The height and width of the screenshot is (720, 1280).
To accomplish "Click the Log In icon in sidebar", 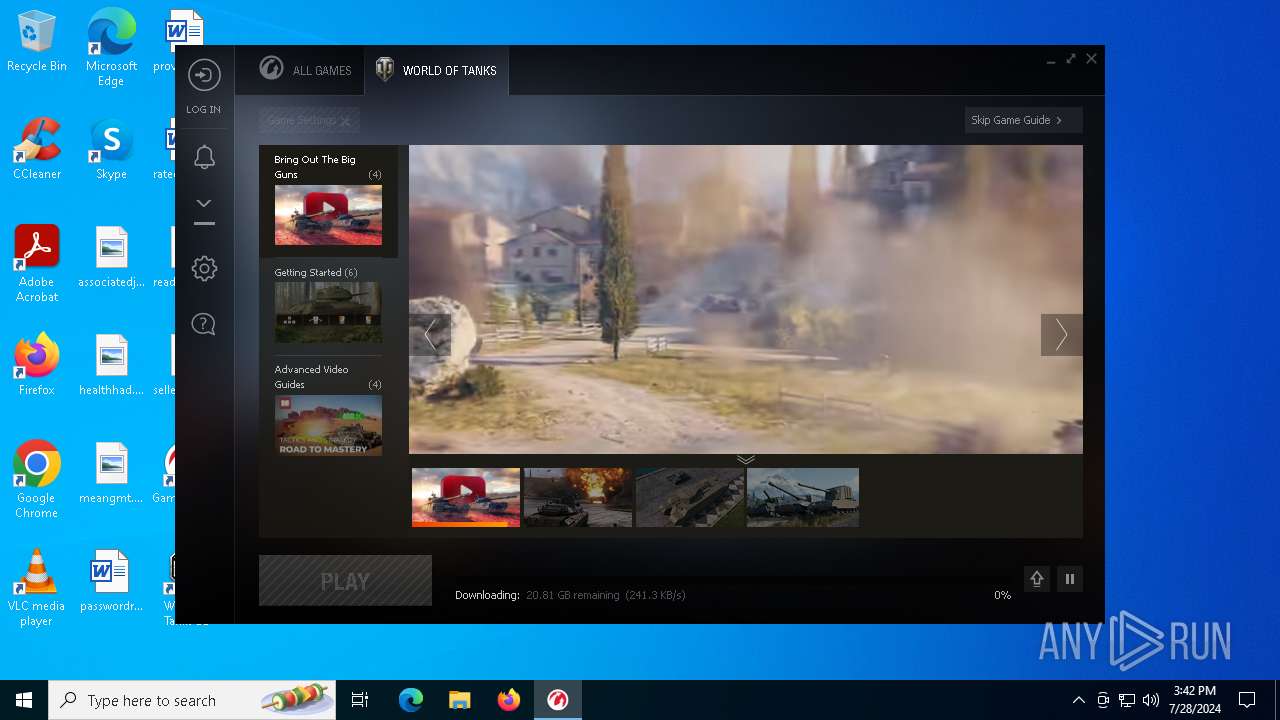I will click(204, 76).
